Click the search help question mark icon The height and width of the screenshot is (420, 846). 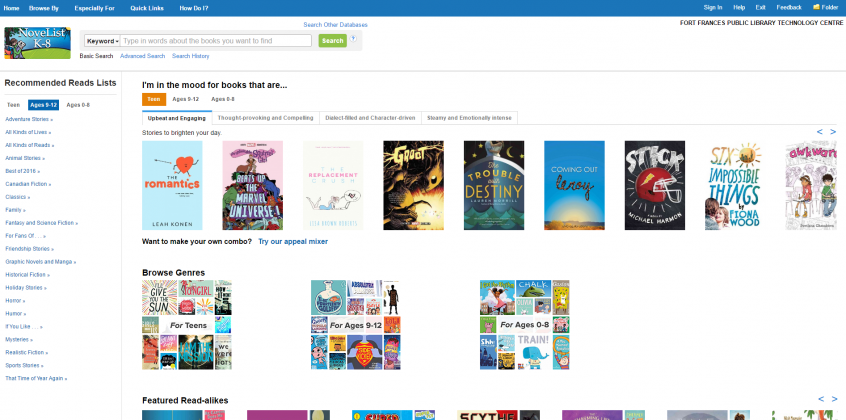(x=353, y=38)
